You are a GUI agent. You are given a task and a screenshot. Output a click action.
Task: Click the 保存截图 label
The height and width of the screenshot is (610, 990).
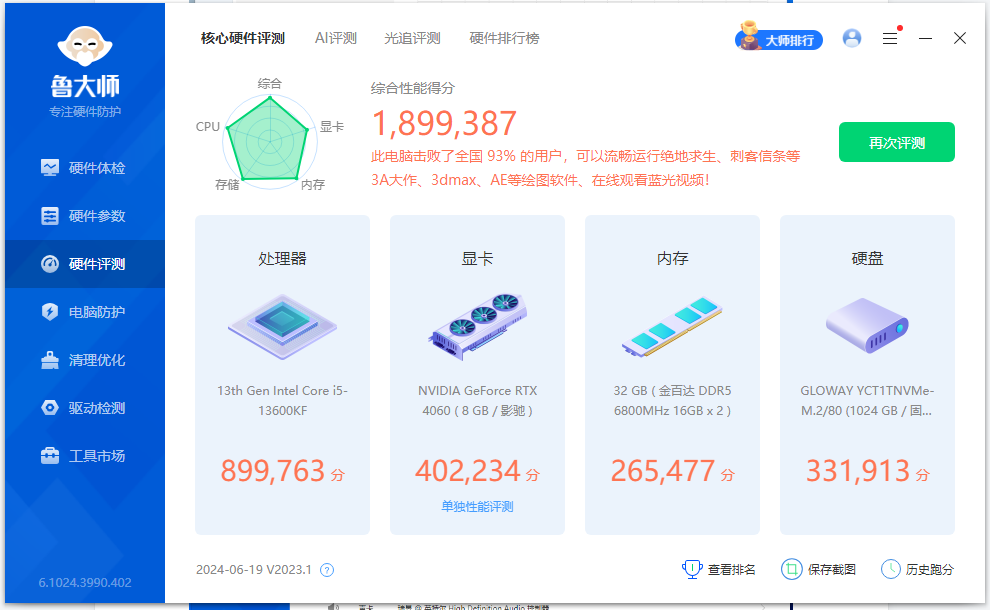pyautogui.click(x=832, y=570)
